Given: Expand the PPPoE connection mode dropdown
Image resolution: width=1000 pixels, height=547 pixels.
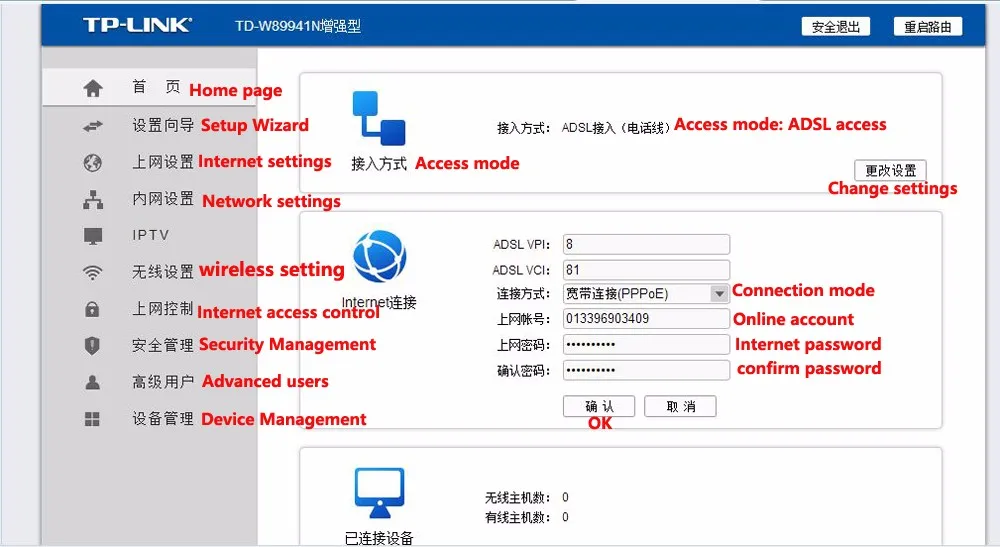Looking at the screenshot, I should click(x=719, y=294).
